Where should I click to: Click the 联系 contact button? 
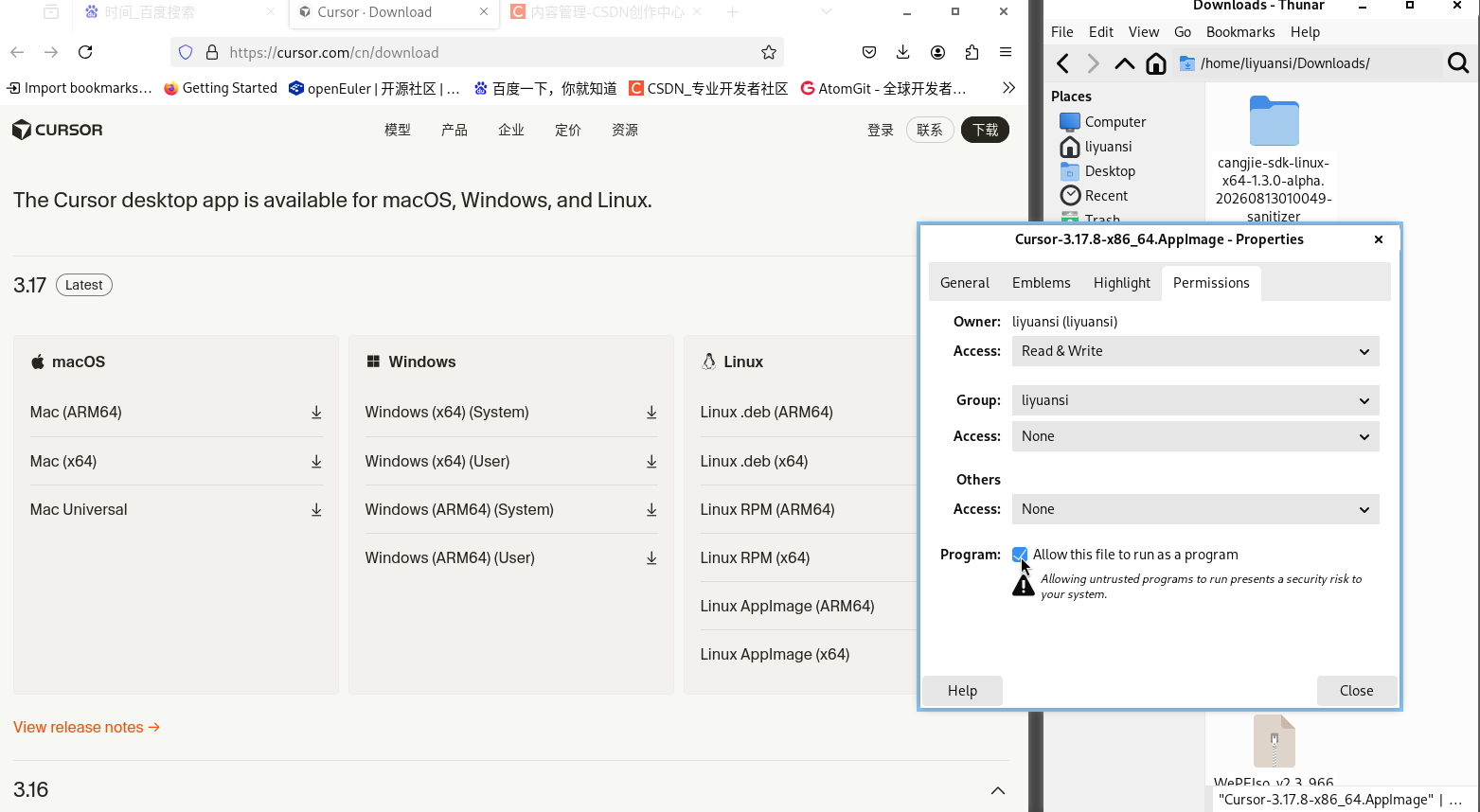click(930, 130)
